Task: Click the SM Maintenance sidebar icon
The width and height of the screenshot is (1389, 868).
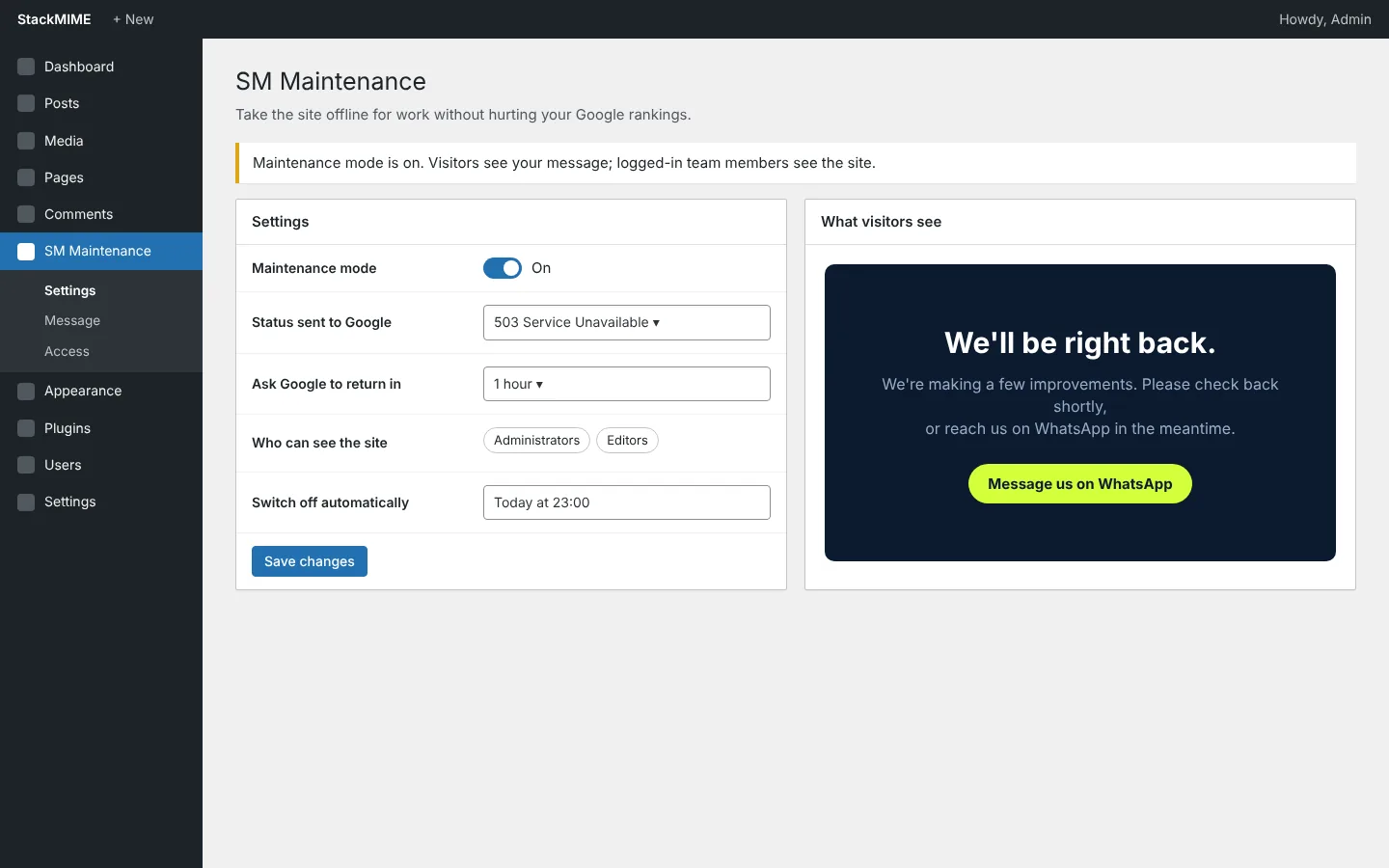Action: click(26, 251)
